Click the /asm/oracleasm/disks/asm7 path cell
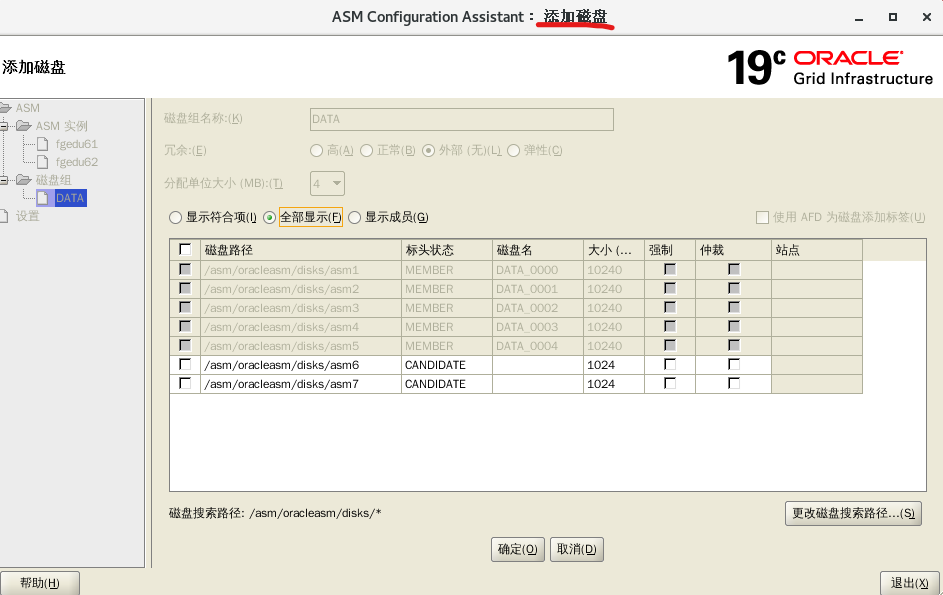The width and height of the screenshot is (943, 595). click(x=301, y=384)
